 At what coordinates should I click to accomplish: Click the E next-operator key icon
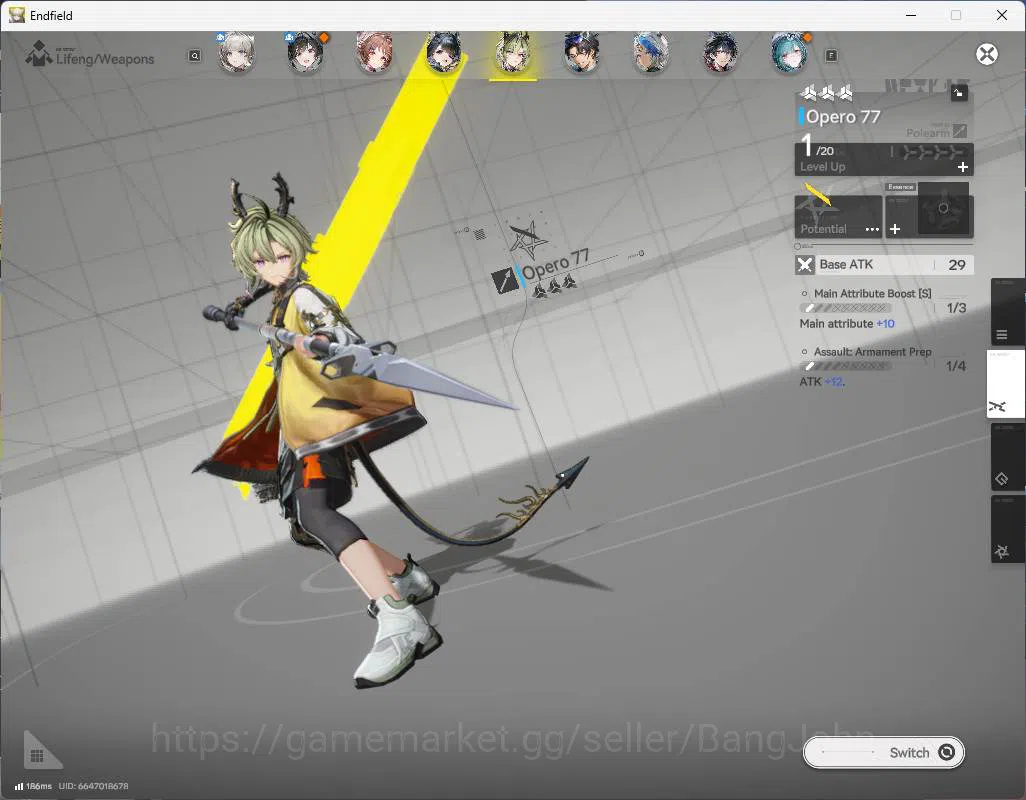[831, 56]
